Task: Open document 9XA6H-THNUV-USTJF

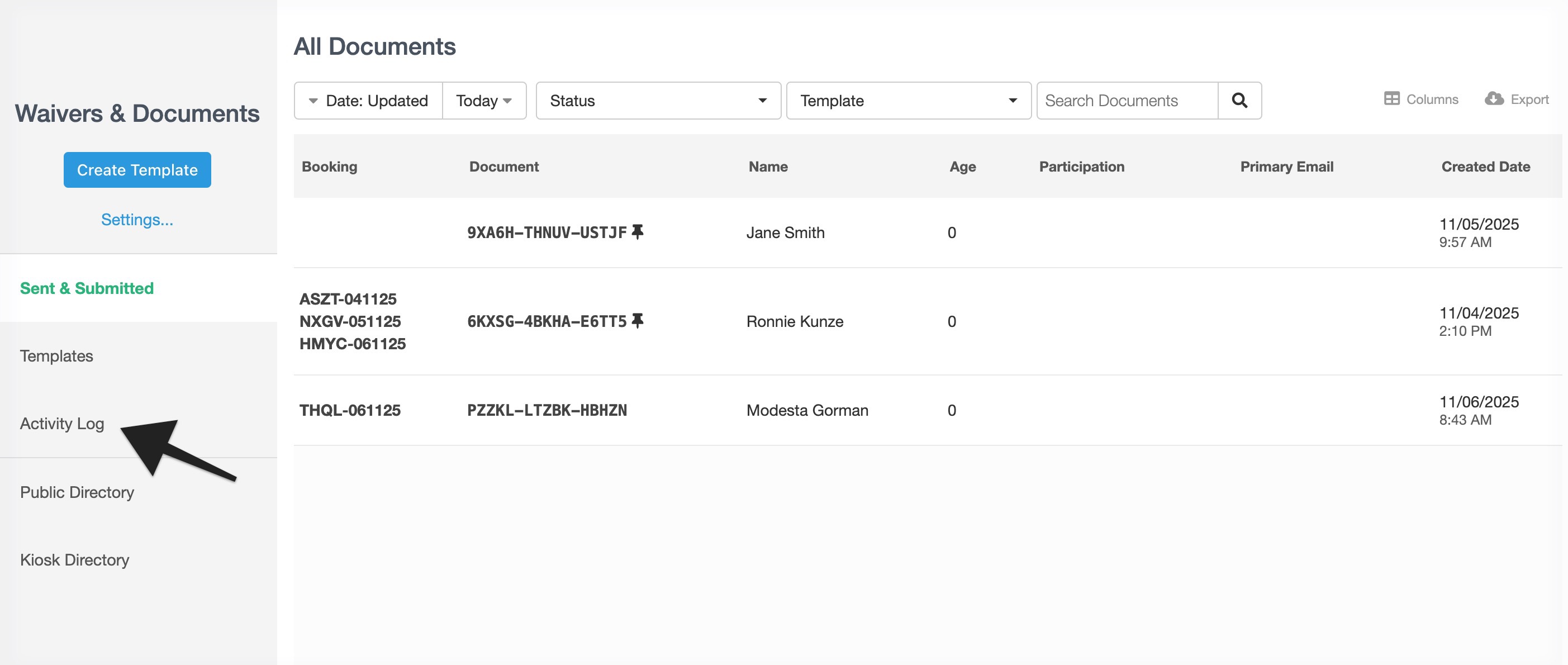Action: pos(547,232)
